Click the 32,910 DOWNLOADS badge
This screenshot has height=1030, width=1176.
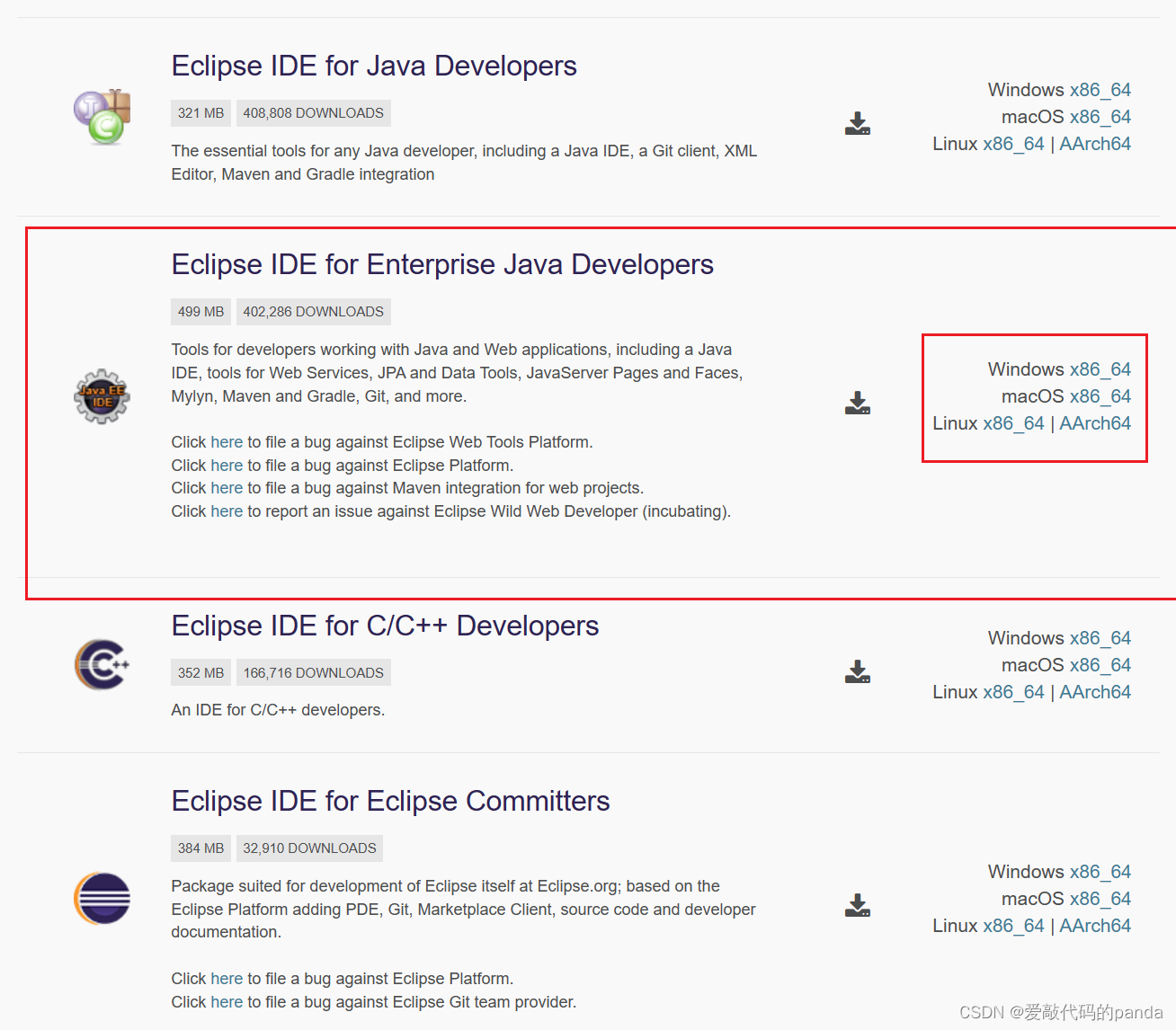point(310,848)
